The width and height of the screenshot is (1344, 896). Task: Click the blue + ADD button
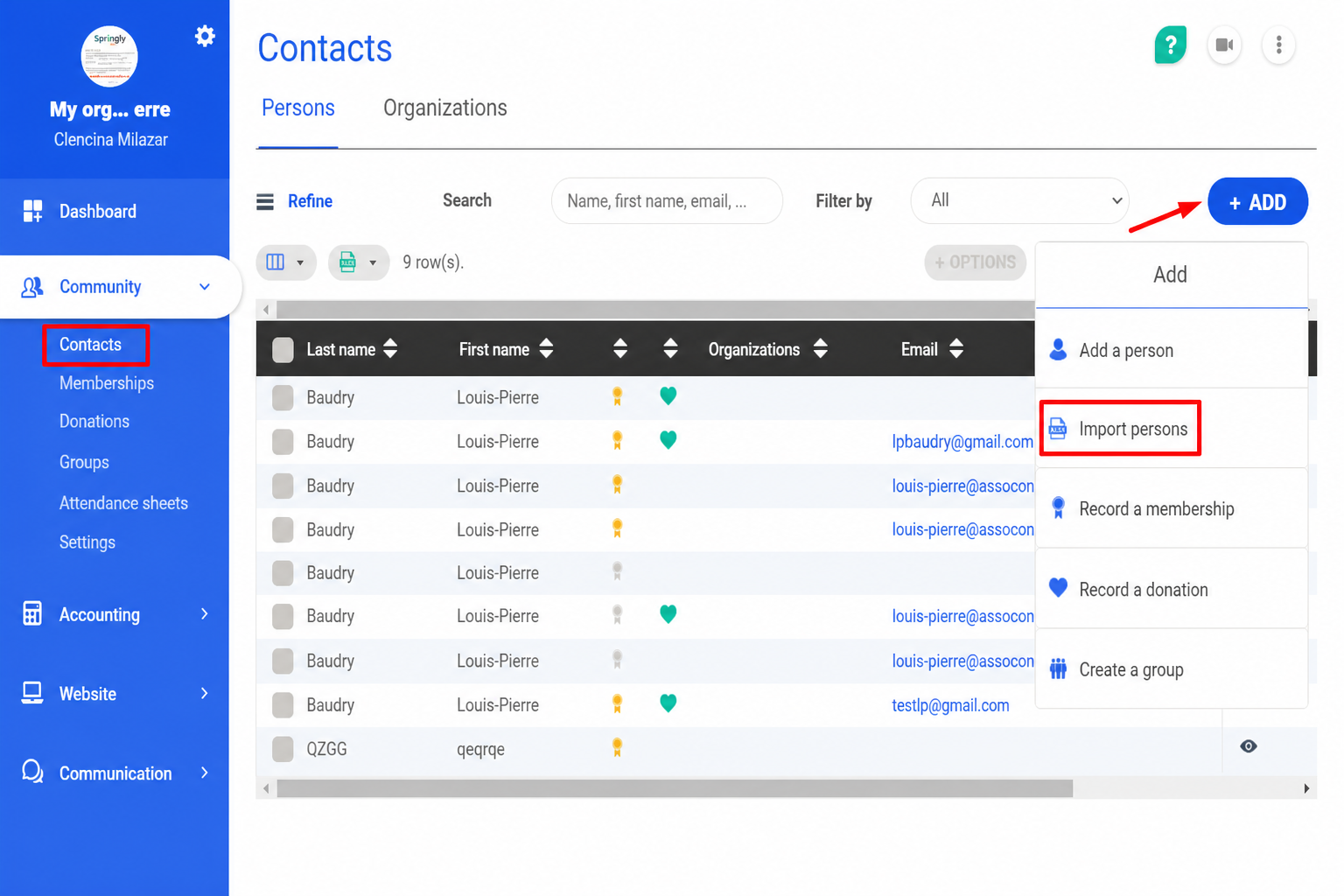tap(1257, 201)
